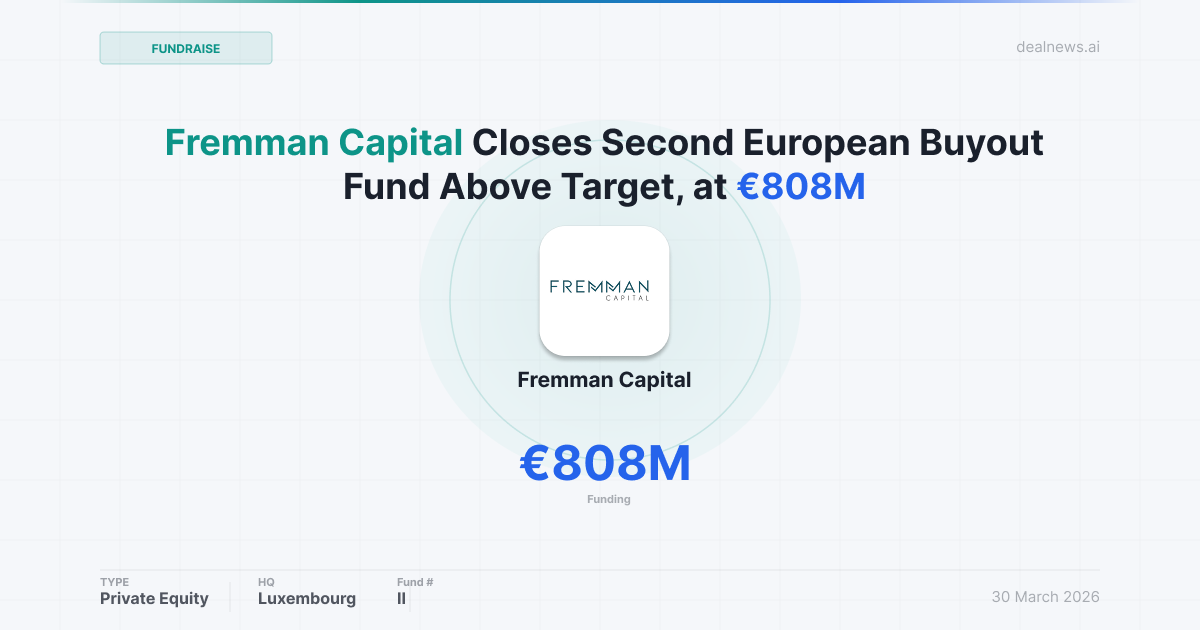Click green "Fremman Capital" in the headline
This screenshot has height=630, width=1200.
[x=313, y=143]
